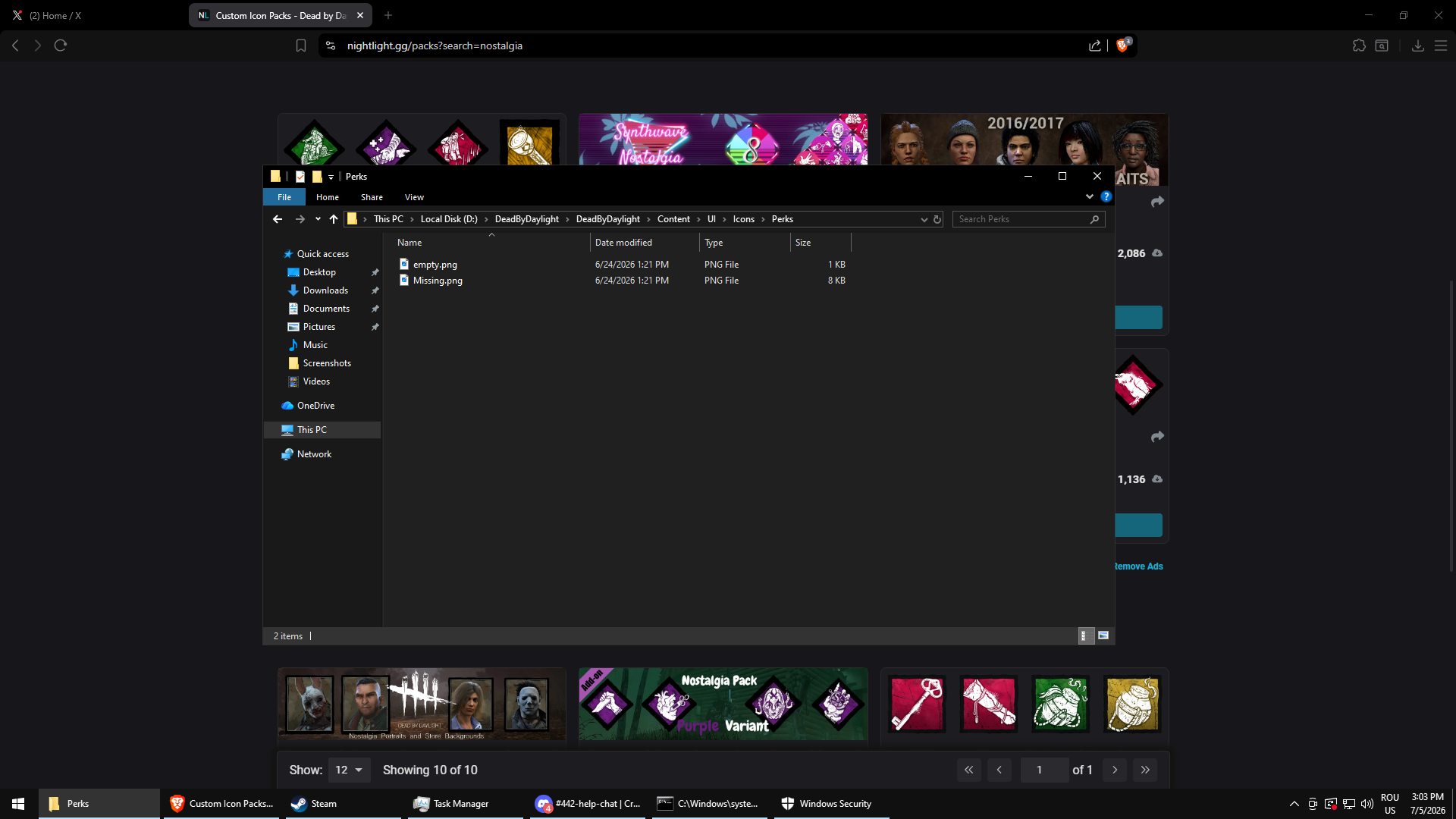Navigate to Local Disk (D:) breadcrumb
1456x819 pixels.
(x=449, y=219)
